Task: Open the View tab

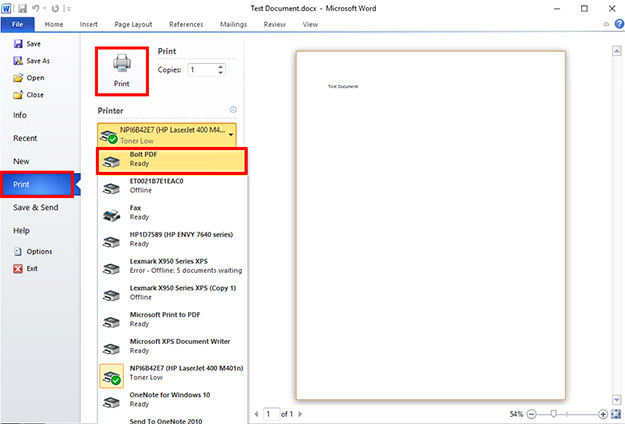Action: click(x=310, y=24)
